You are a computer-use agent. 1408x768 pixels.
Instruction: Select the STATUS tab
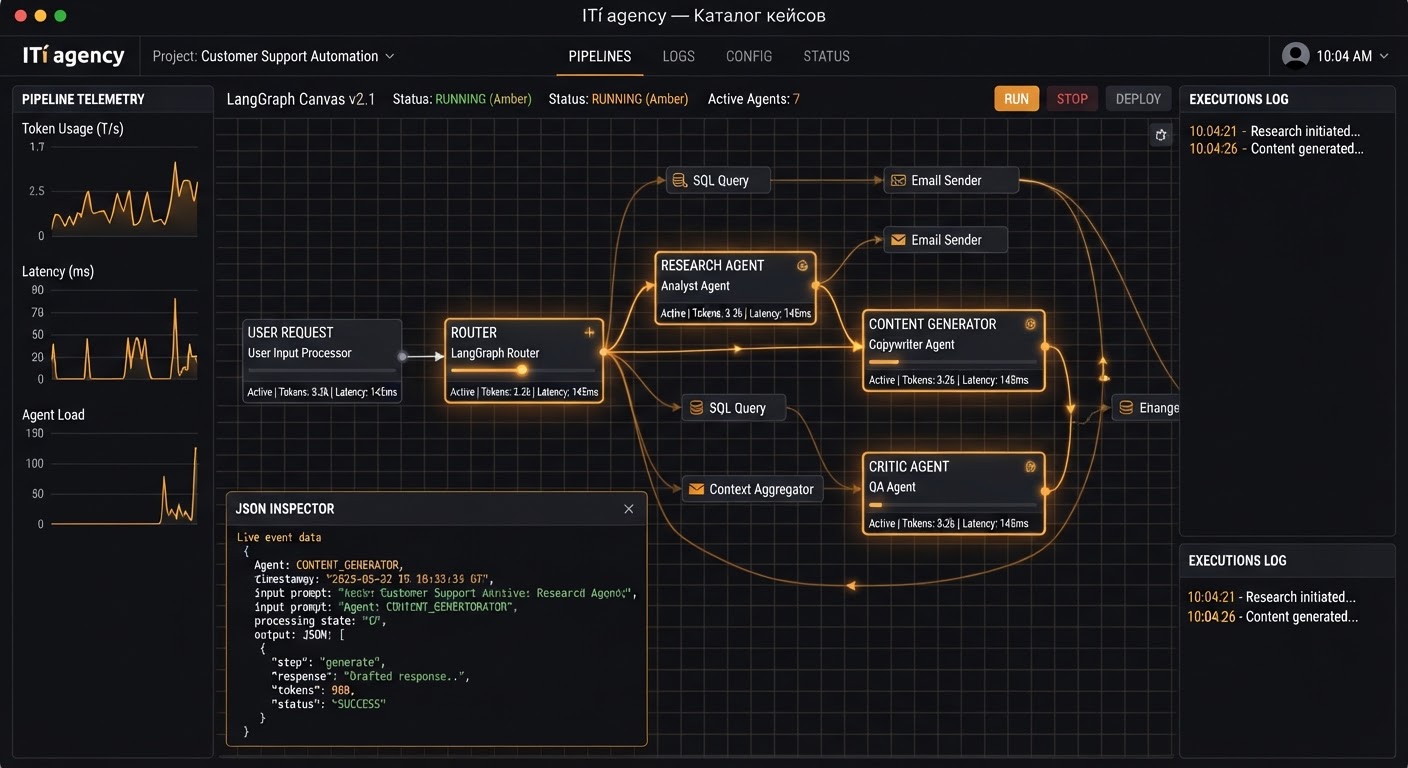827,57
